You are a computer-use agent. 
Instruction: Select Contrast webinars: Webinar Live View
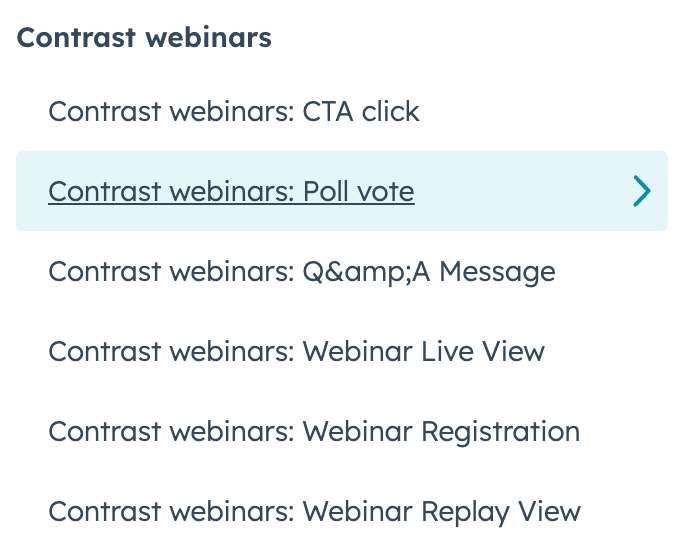coord(296,351)
